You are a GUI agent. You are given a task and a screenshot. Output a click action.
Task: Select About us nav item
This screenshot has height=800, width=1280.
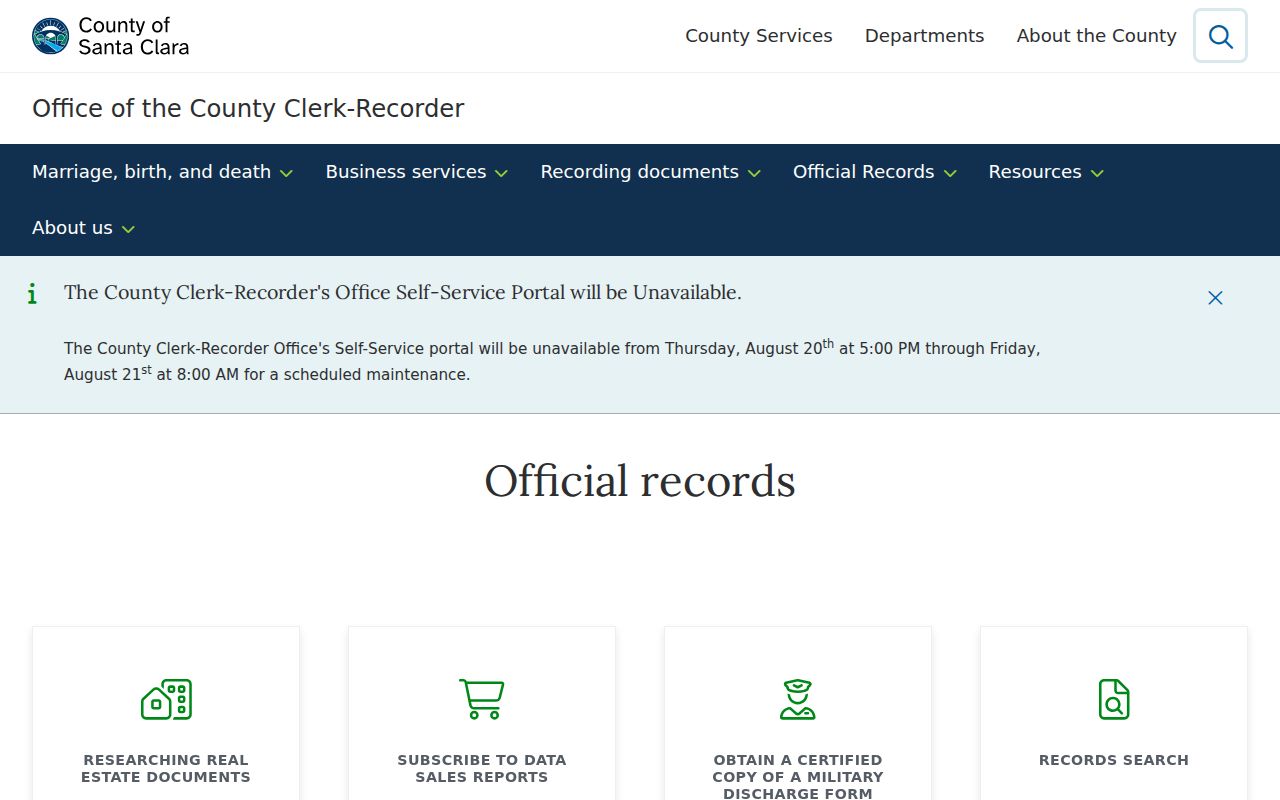pos(72,228)
